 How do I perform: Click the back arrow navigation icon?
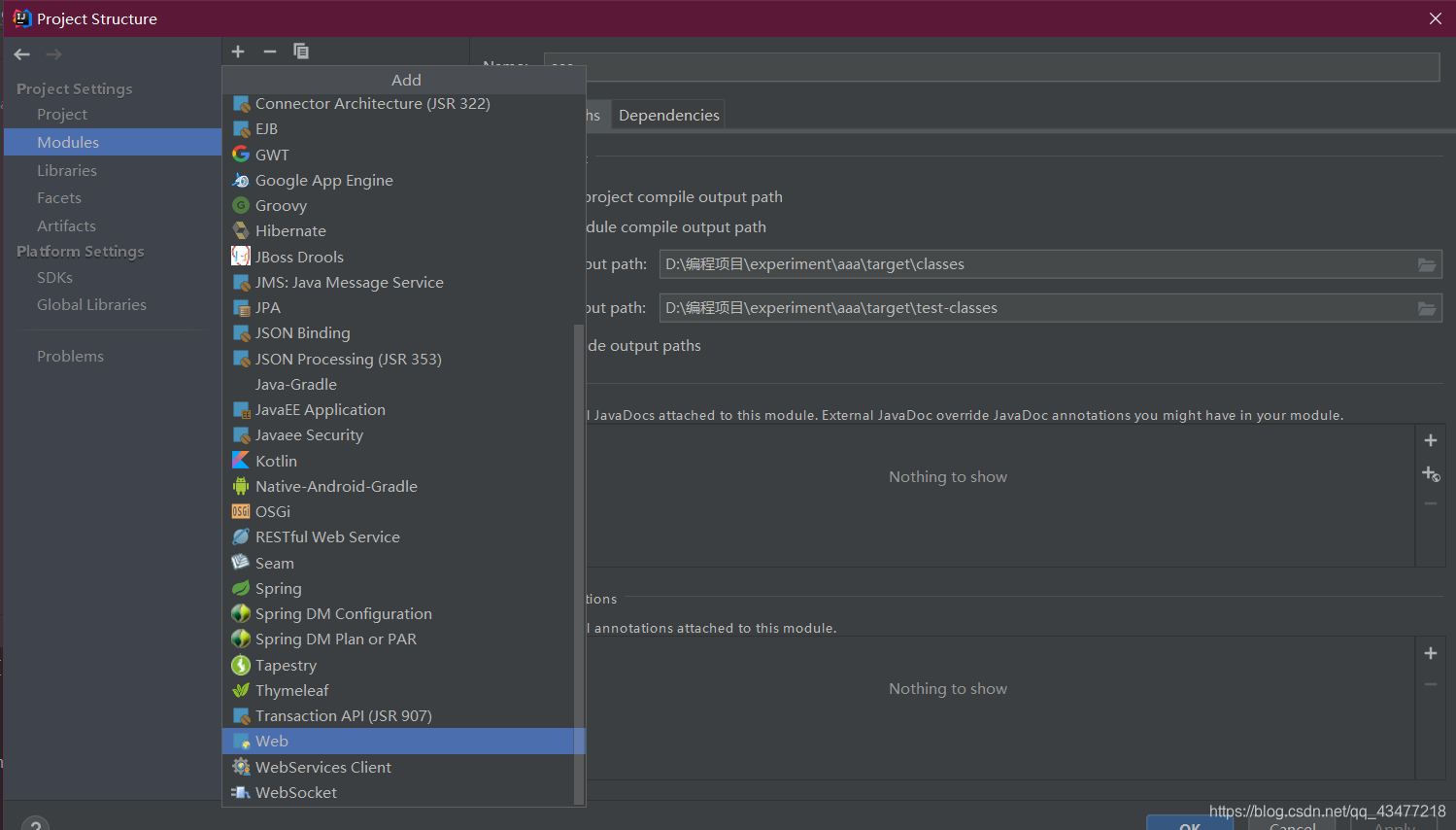(22, 54)
